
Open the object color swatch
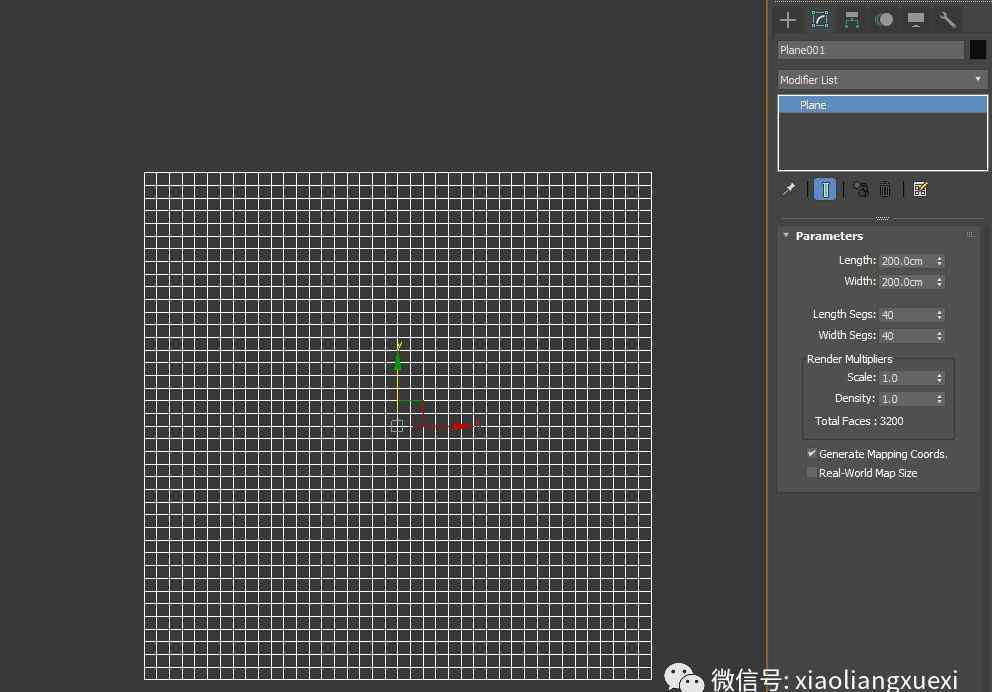point(977,50)
